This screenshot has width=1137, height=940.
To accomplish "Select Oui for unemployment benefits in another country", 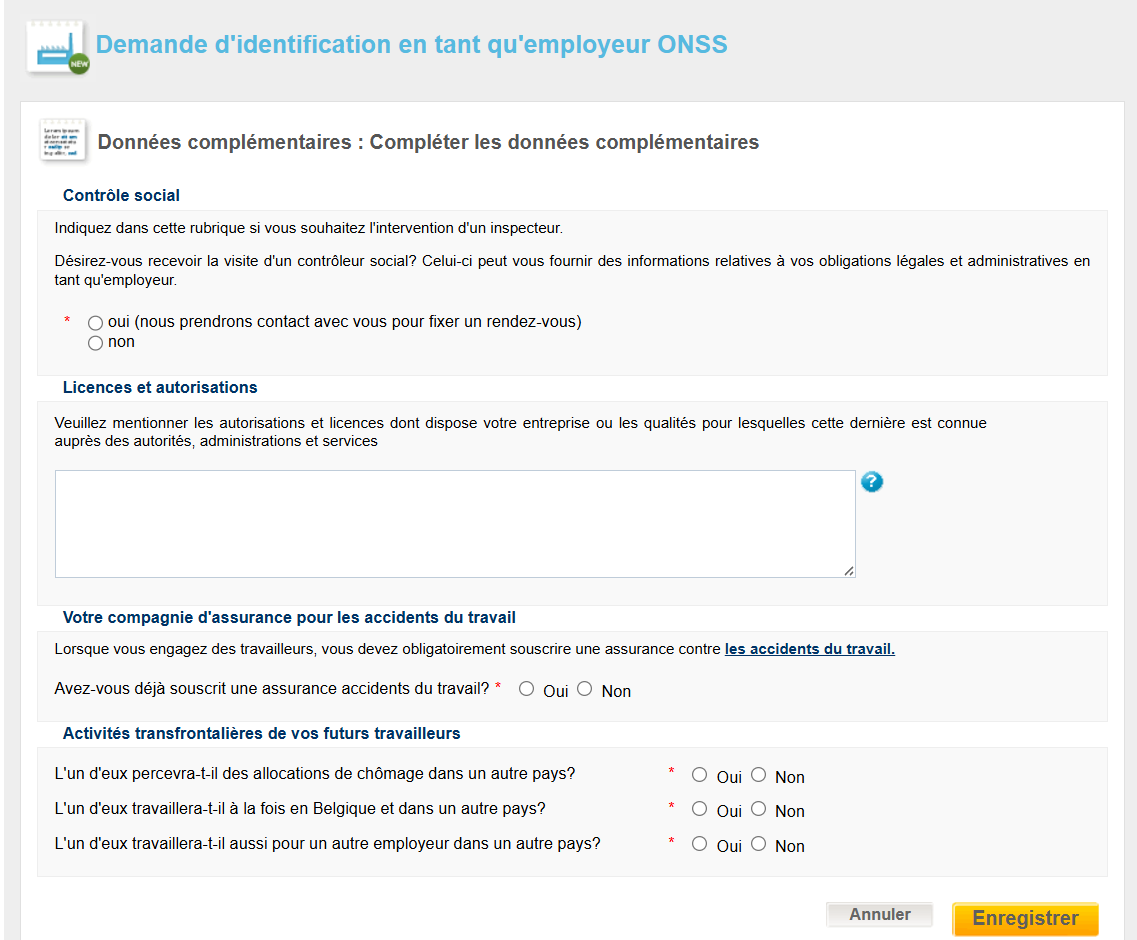I will (x=699, y=775).
